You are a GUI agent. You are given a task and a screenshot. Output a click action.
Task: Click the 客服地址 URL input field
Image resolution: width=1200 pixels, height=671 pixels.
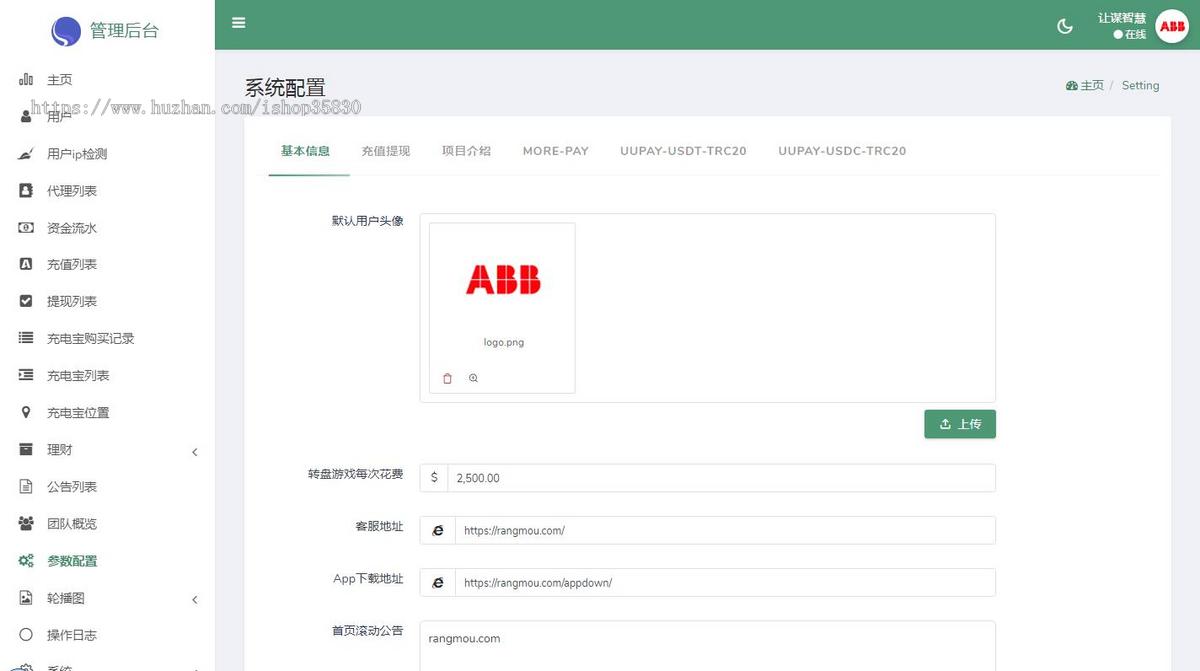(725, 530)
